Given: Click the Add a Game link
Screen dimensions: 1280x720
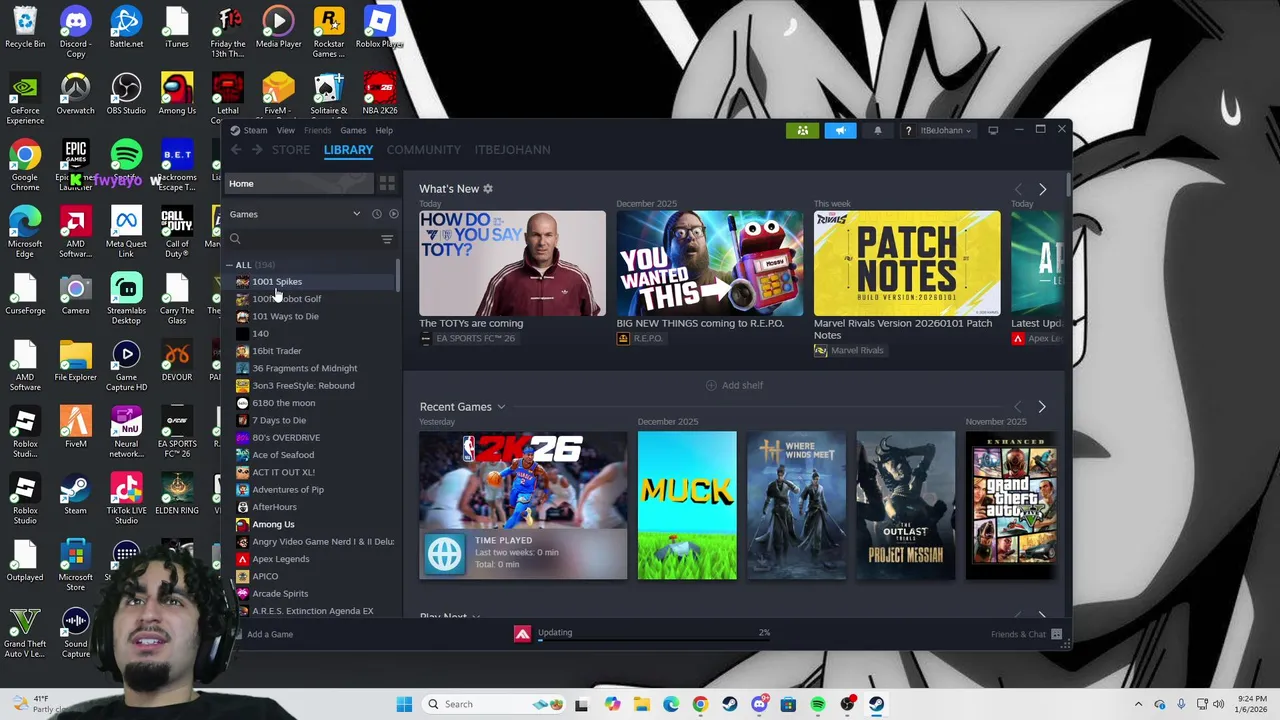Looking at the screenshot, I should [270, 634].
